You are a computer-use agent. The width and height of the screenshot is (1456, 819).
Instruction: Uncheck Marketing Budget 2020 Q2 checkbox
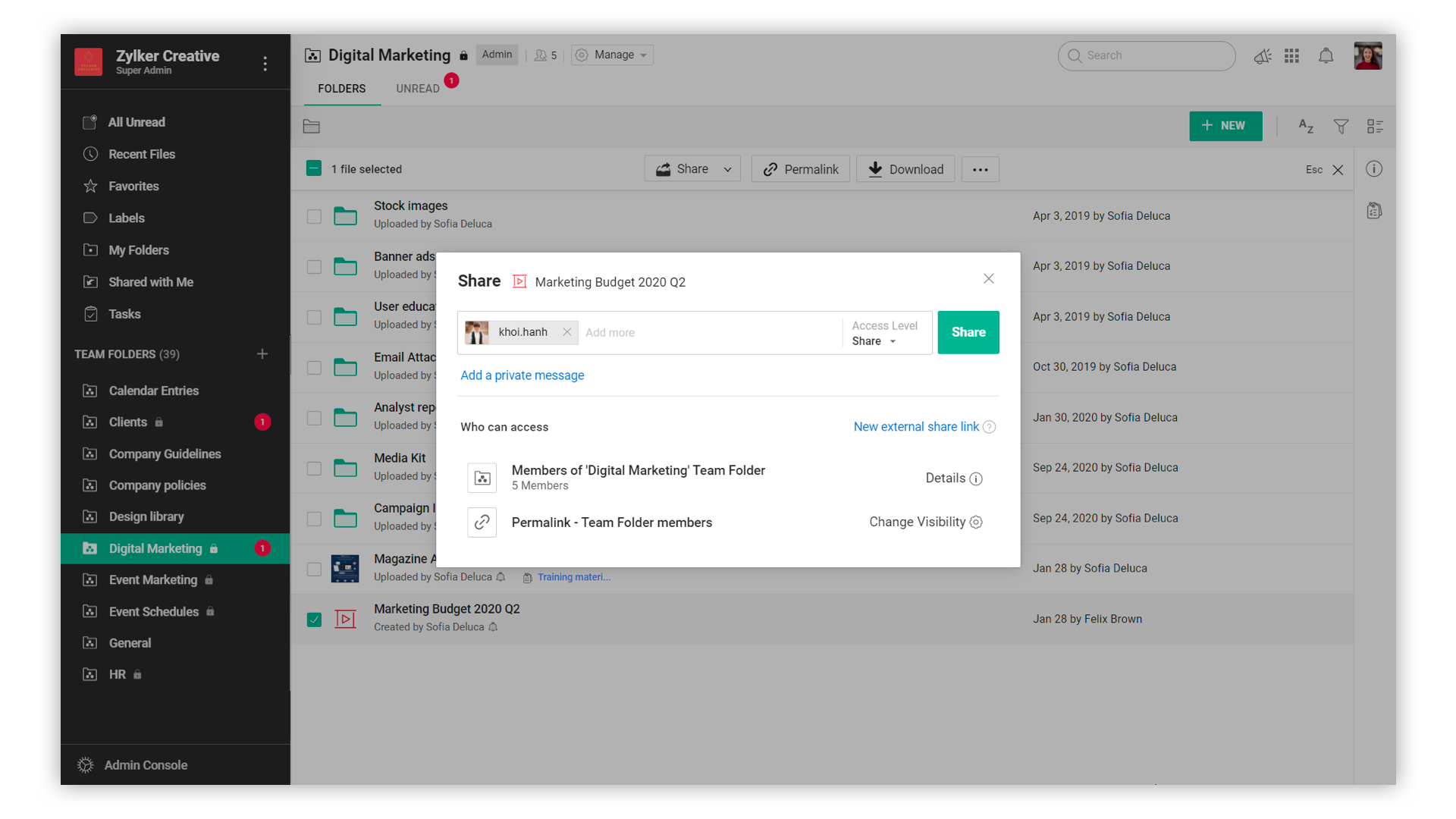tap(314, 620)
